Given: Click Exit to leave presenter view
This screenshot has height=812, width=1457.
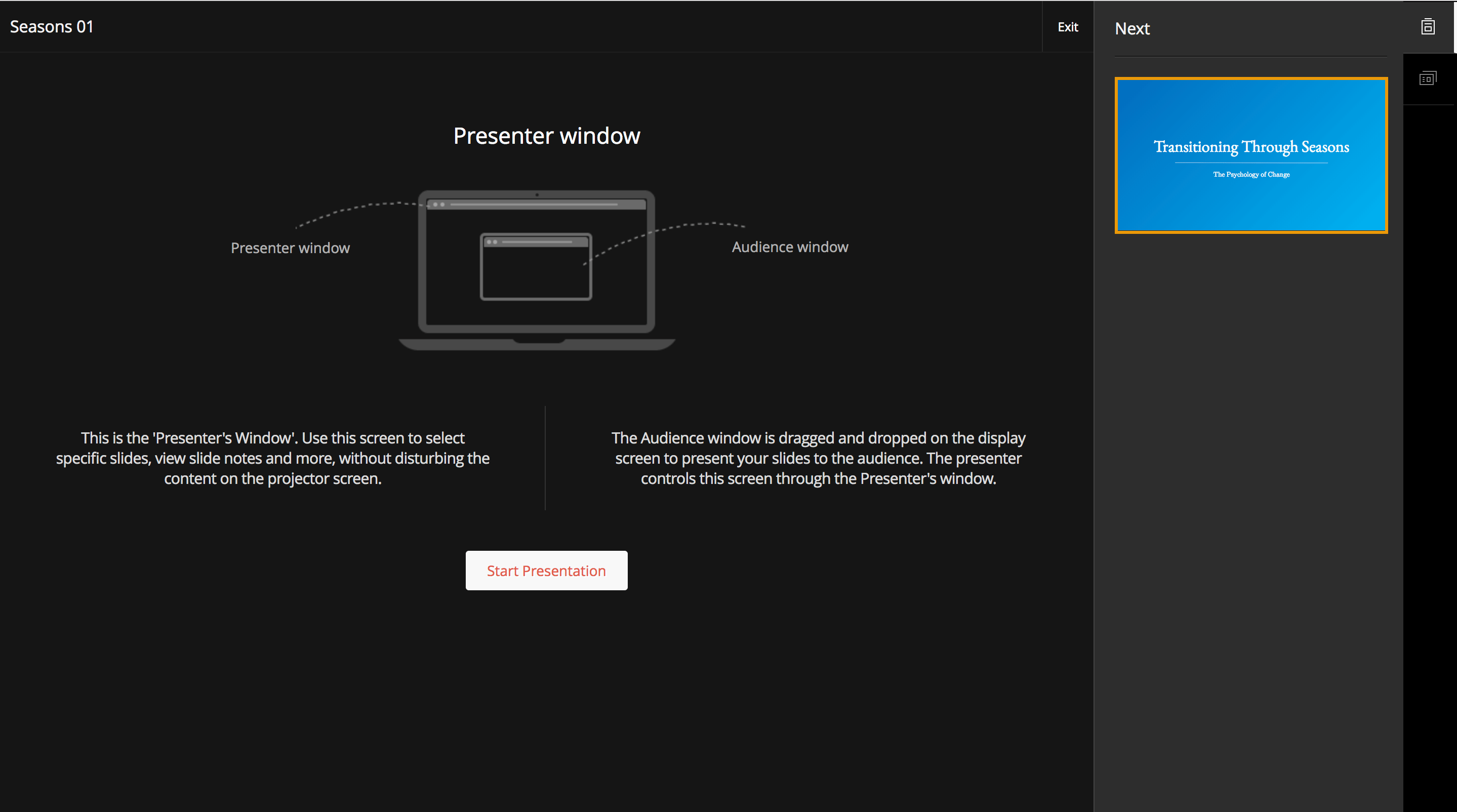Looking at the screenshot, I should coord(1067,26).
